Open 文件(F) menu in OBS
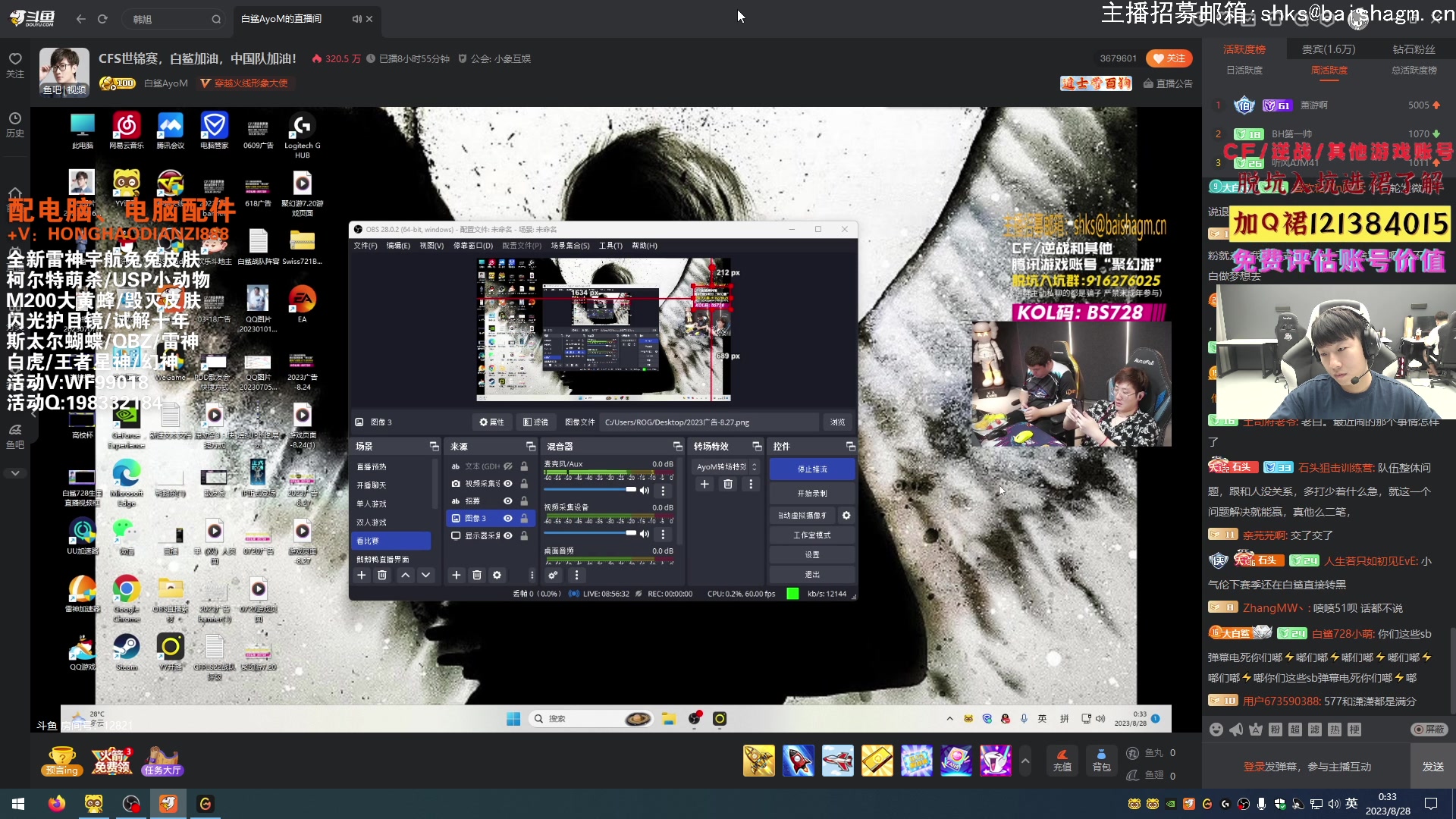The image size is (1456, 819). coord(366,246)
